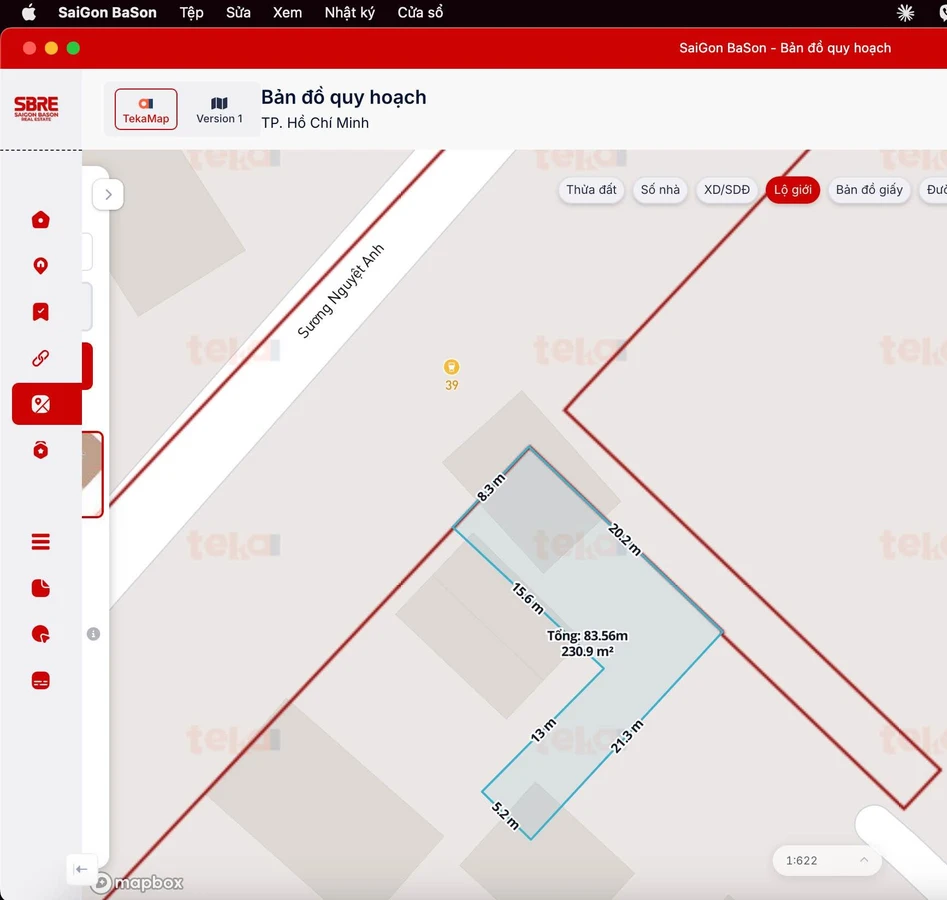Image resolution: width=947 pixels, height=900 pixels.
Task: Open the pie chart cursor sidebar icon
Action: [x=40, y=634]
